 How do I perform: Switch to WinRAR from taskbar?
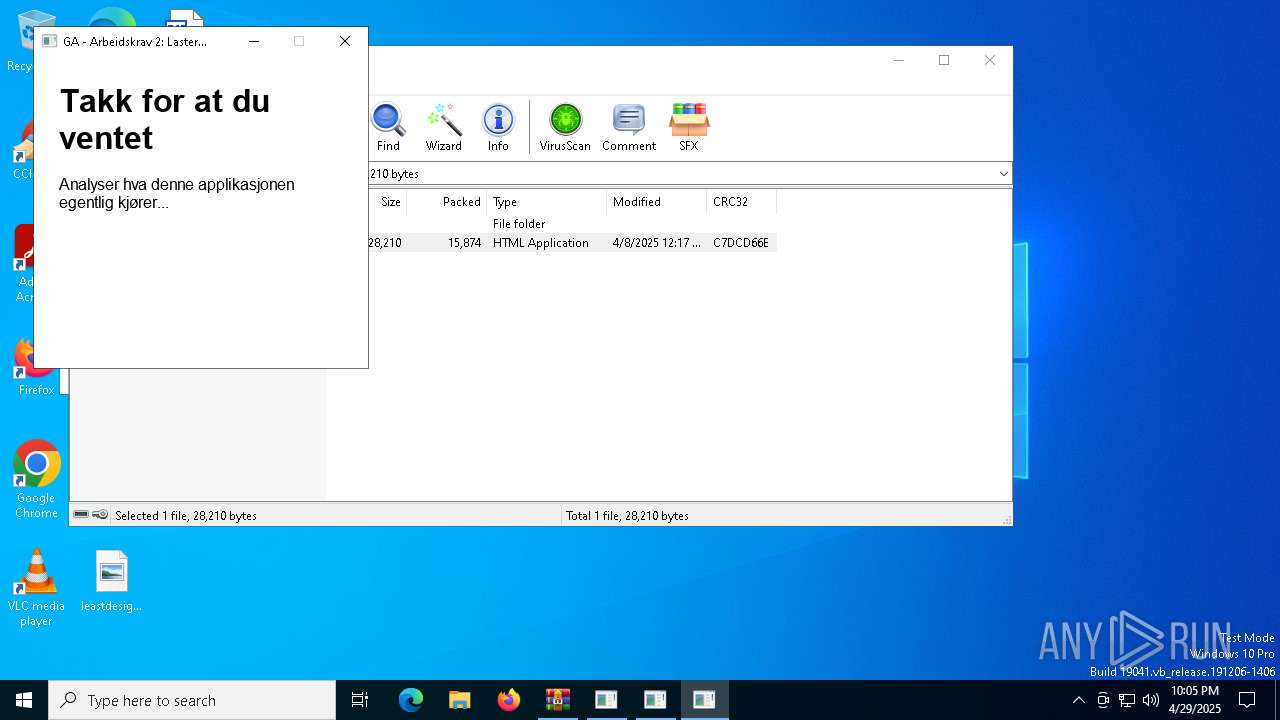(x=557, y=700)
